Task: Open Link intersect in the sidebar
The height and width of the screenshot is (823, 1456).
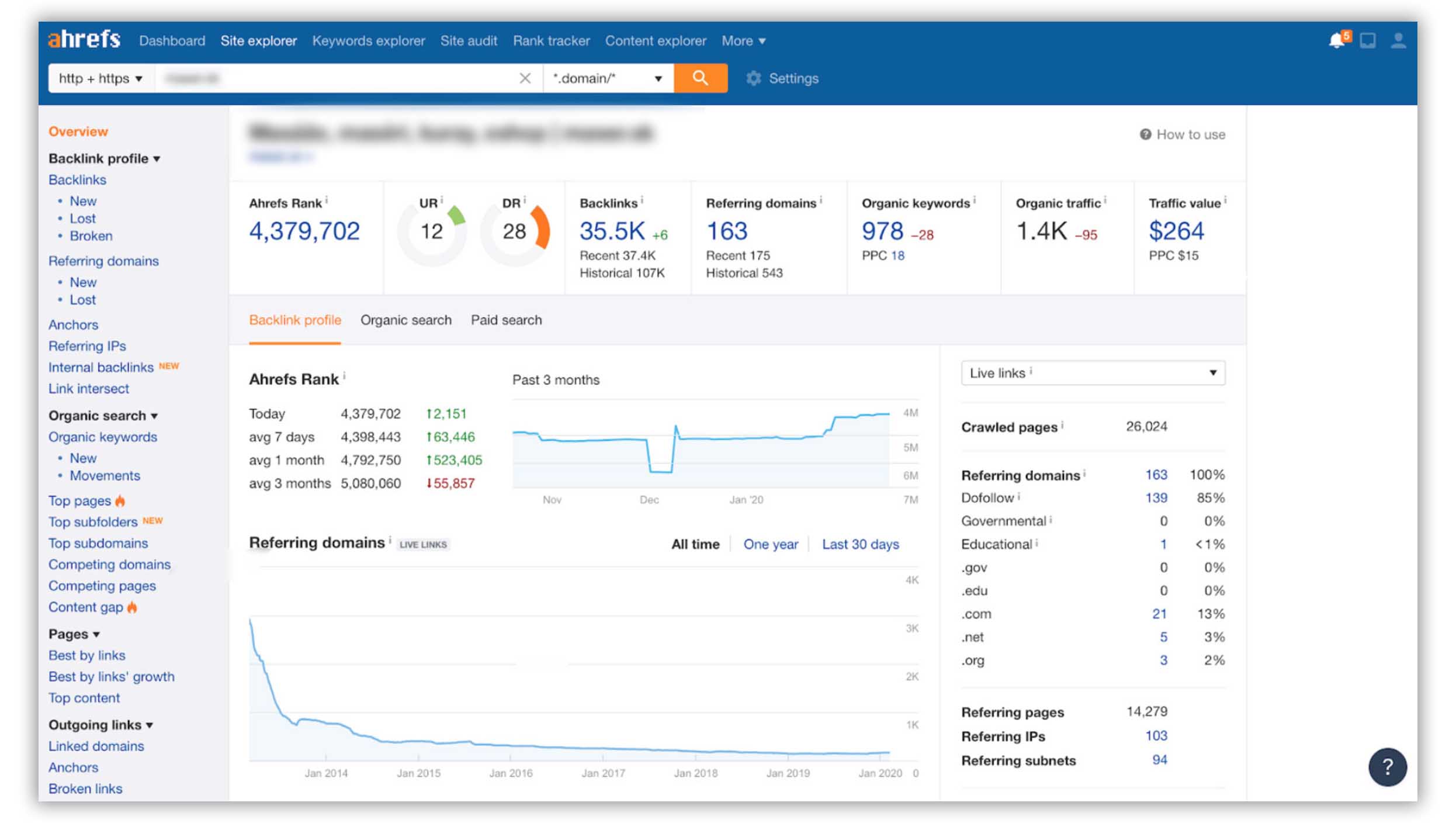Action: (89, 389)
